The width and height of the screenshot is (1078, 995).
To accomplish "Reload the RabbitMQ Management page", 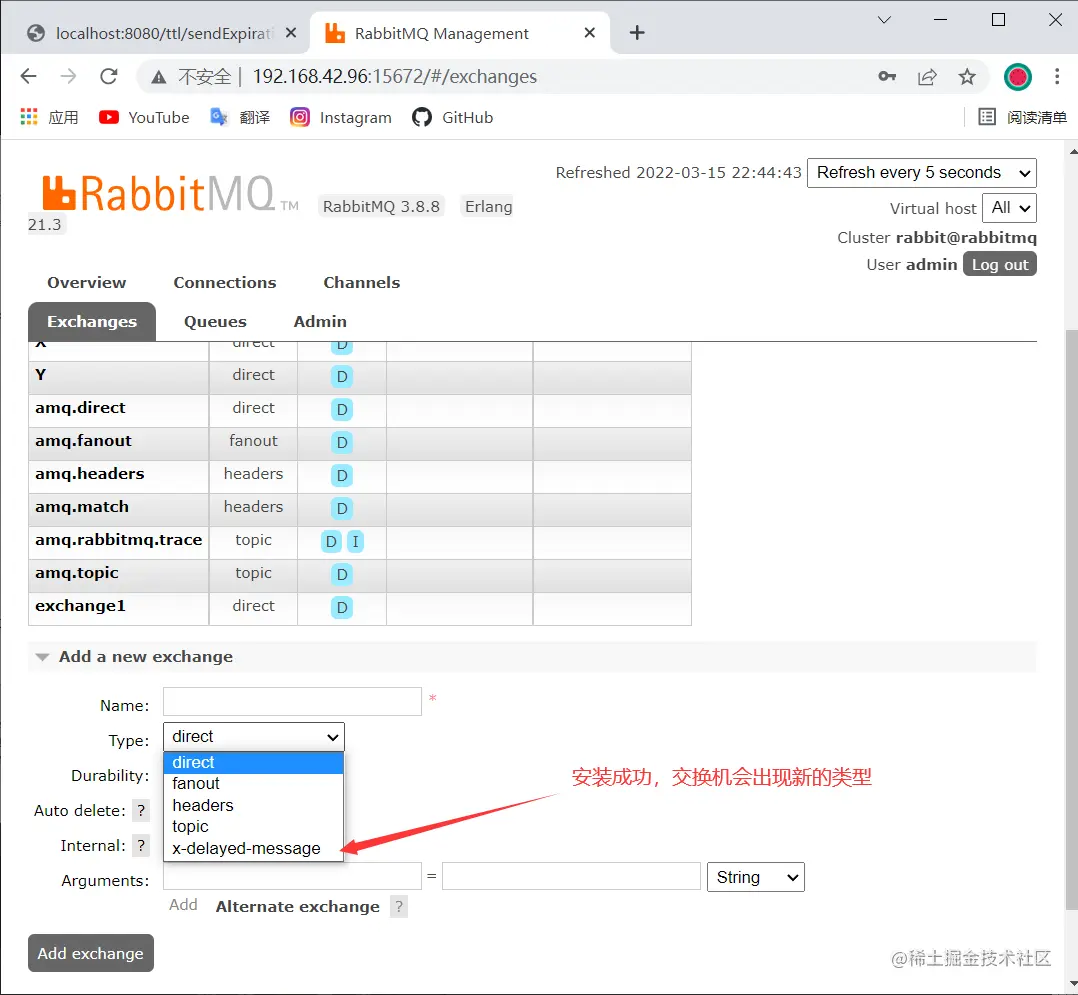I will pyautogui.click(x=109, y=76).
